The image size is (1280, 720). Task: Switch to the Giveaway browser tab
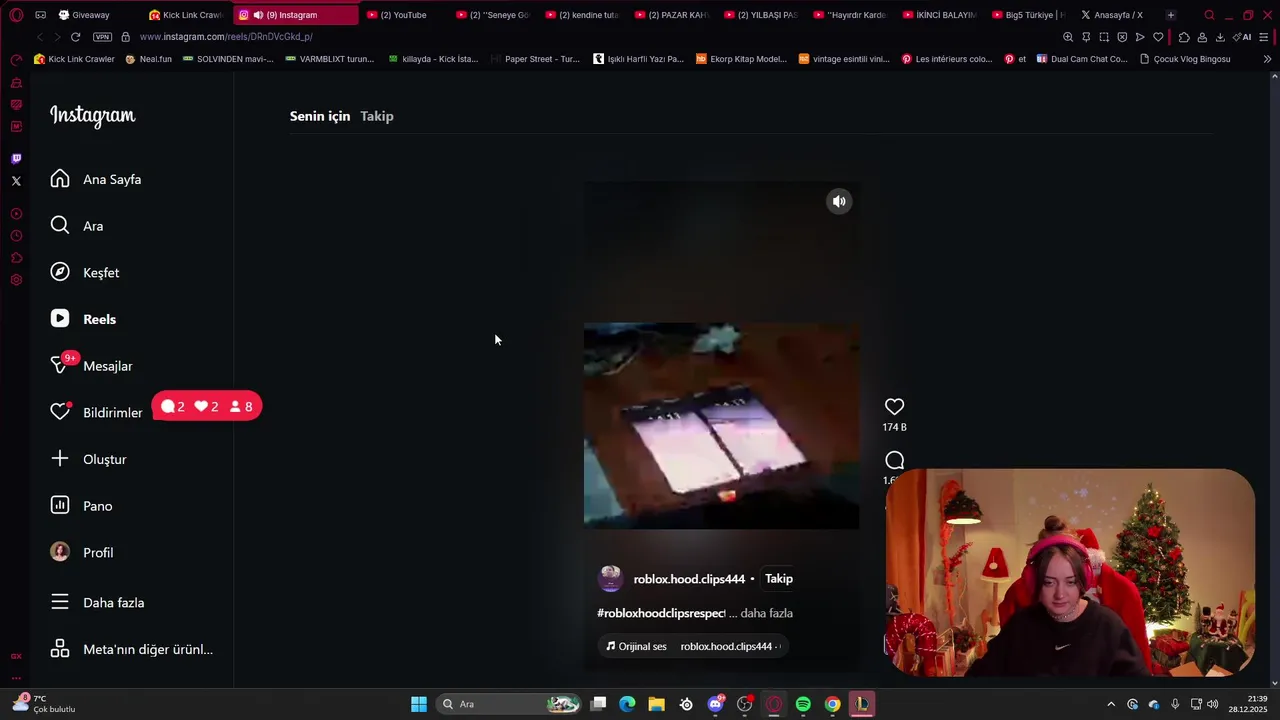tap(96, 15)
